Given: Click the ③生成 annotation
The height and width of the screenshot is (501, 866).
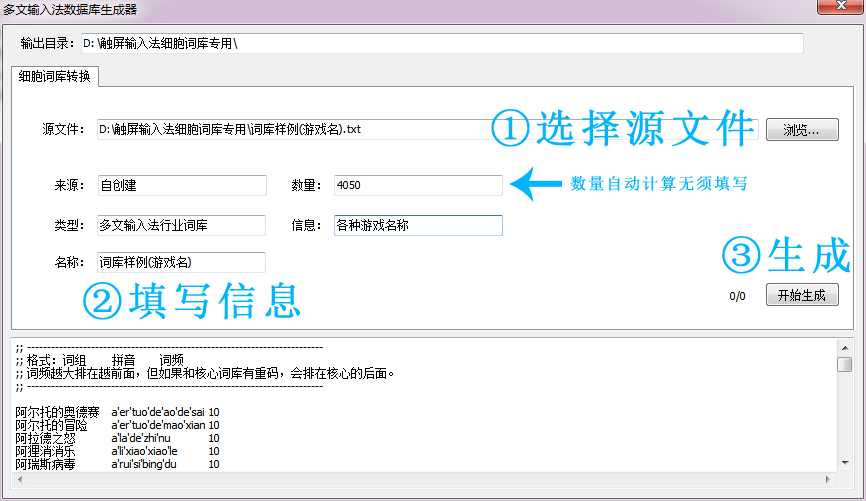Looking at the screenshot, I should (x=785, y=254).
